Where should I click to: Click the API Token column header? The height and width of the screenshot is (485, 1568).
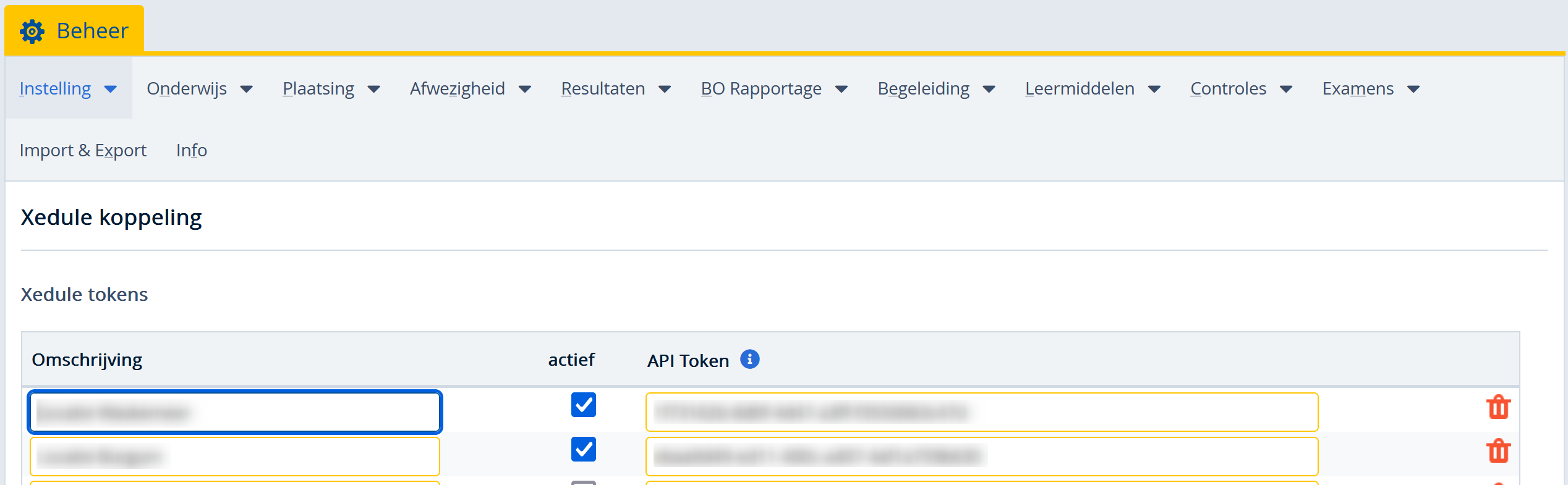(x=688, y=361)
